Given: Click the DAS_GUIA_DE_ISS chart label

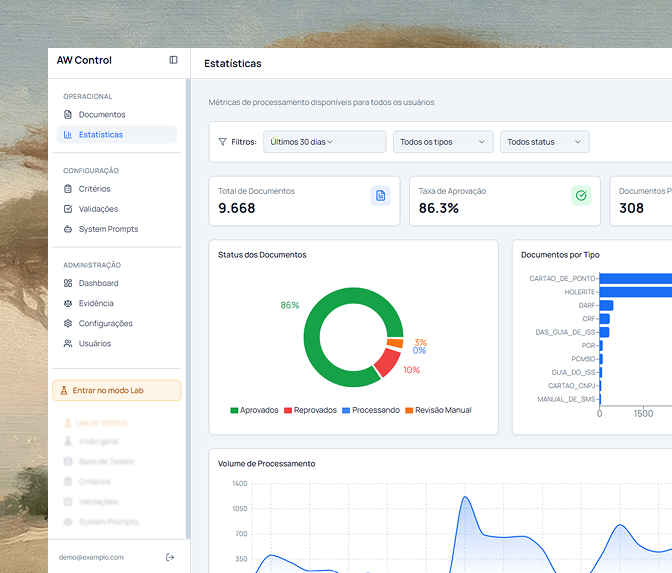Looking at the screenshot, I should click(x=565, y=332).
